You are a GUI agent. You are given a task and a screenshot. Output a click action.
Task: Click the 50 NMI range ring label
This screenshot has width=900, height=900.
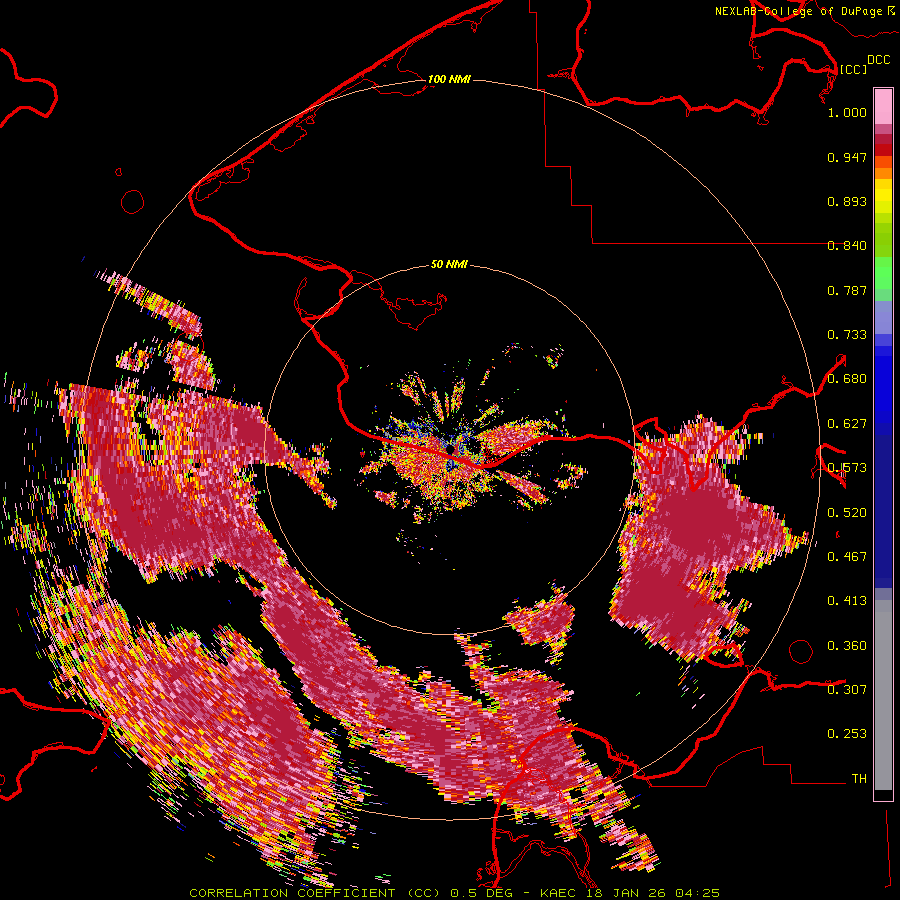(x=449, y=264)
